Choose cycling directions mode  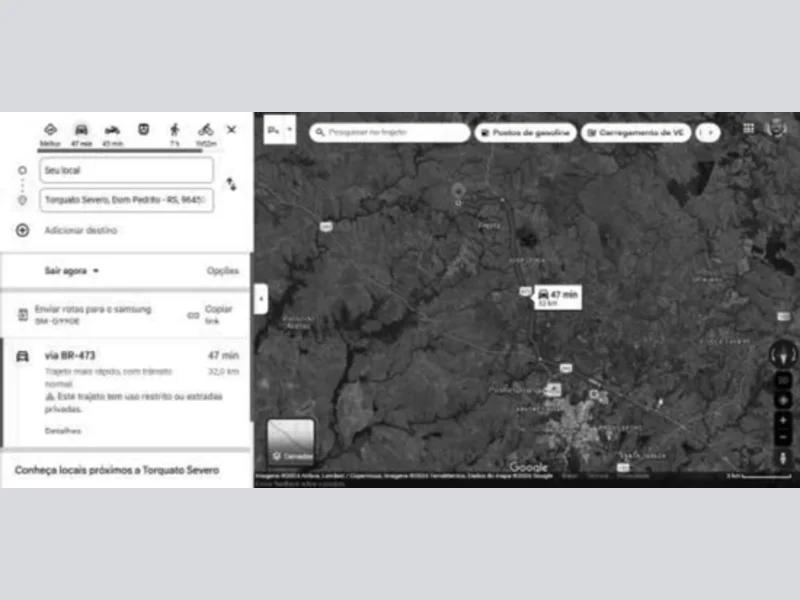[206, 135]
